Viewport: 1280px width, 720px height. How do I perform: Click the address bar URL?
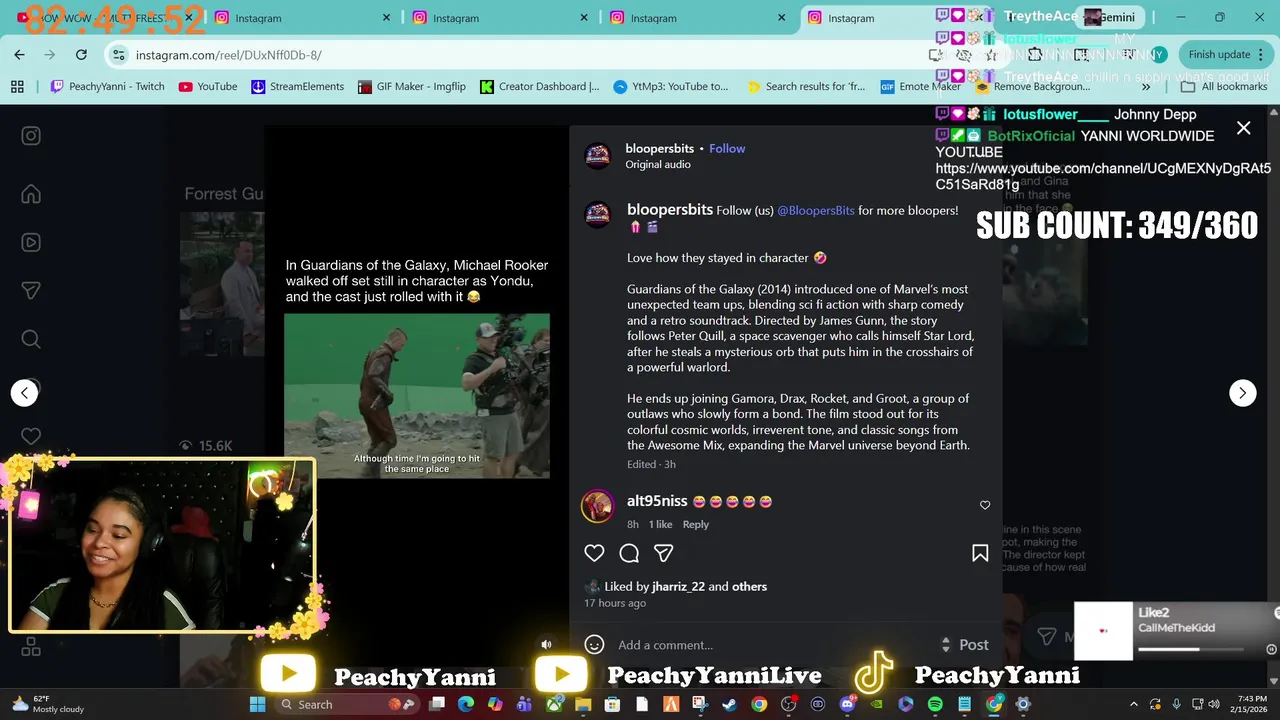(x=229, y=55)
